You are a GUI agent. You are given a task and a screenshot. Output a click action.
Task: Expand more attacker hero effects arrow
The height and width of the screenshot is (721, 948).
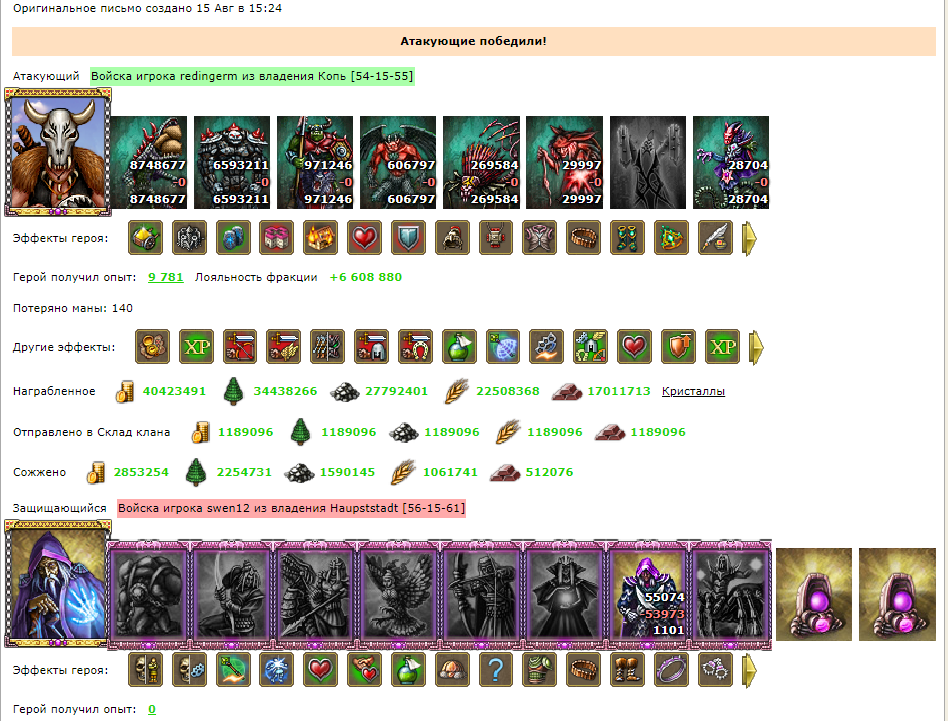coord(749,238)
